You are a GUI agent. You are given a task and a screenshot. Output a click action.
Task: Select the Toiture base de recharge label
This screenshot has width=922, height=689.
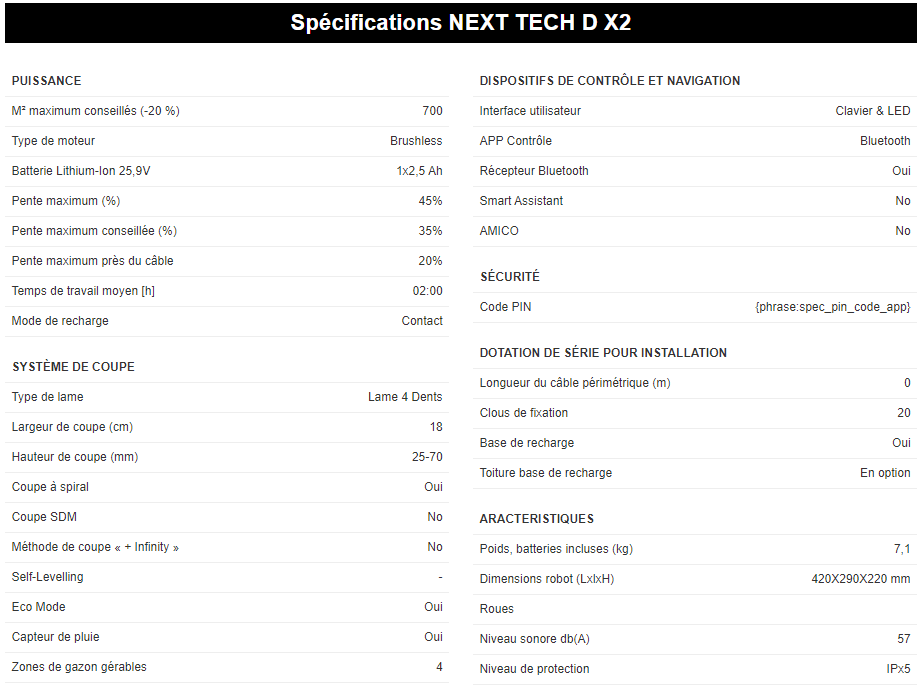coord(546,473)
